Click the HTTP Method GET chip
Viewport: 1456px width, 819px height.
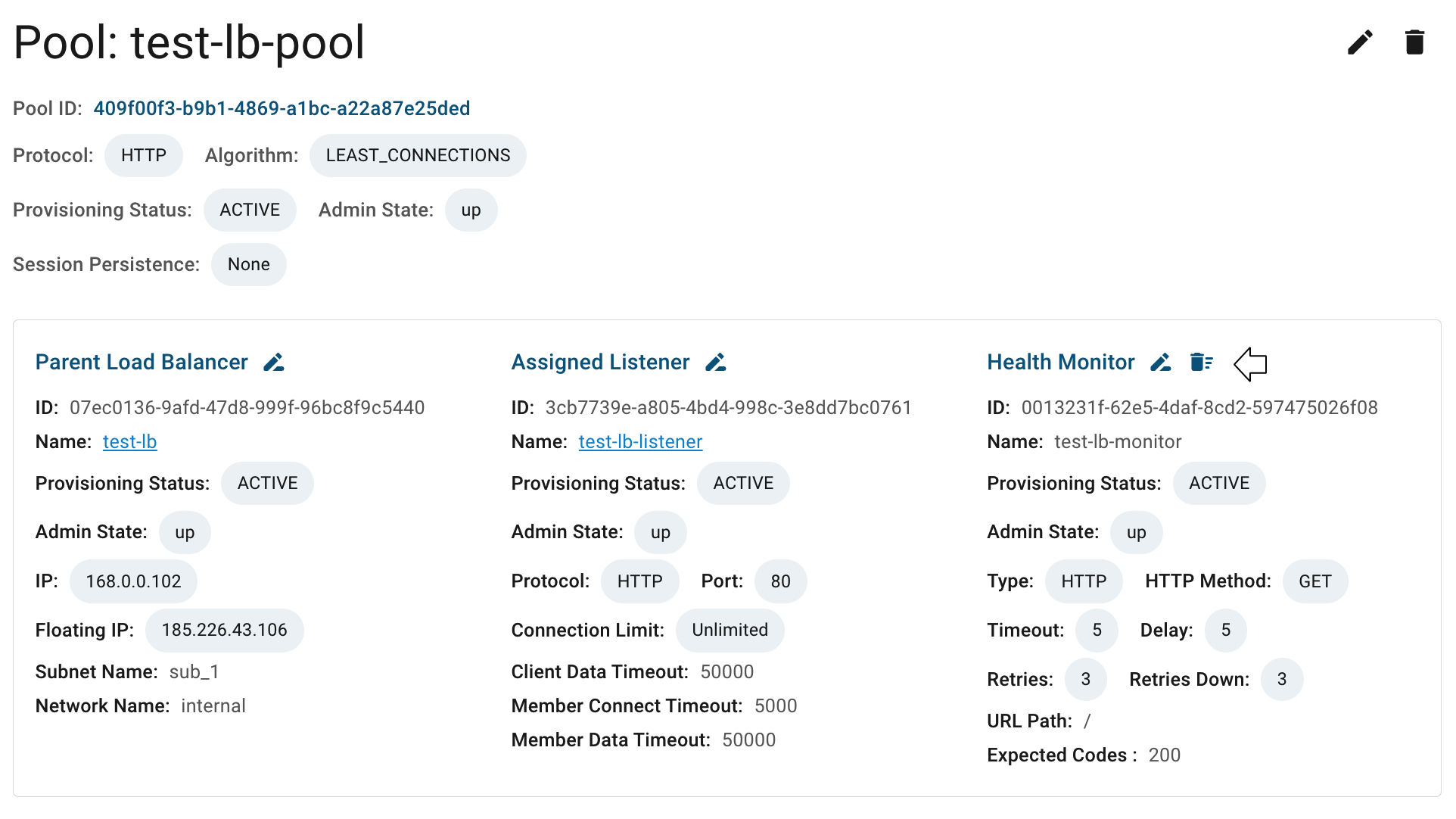[1315, 582]
